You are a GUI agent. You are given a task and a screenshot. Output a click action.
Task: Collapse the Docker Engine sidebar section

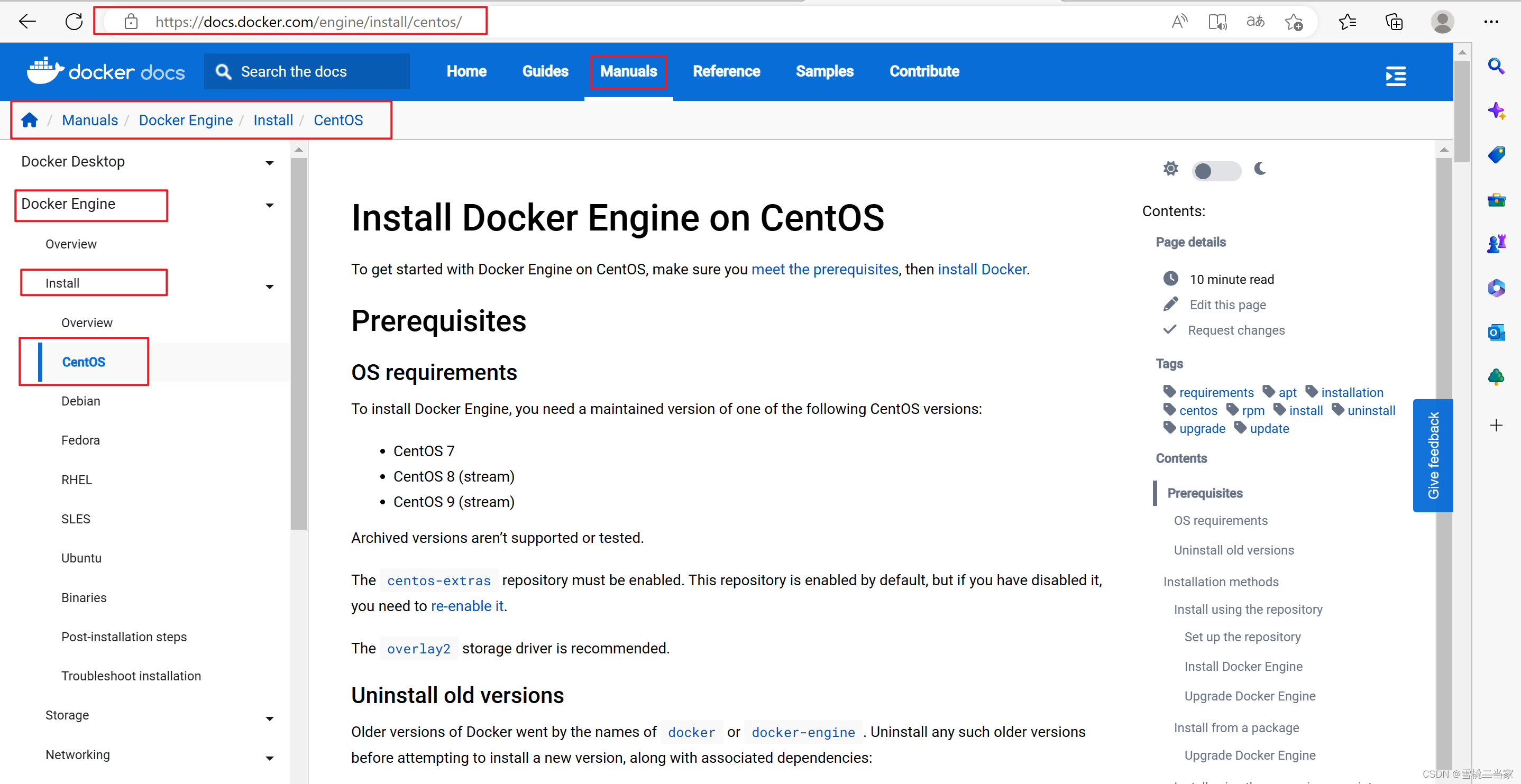pos(269,205)
